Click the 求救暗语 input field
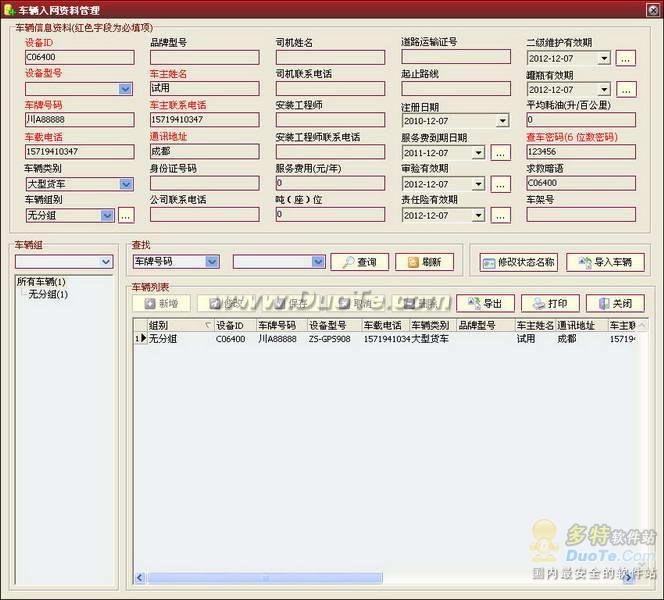 point(581,183)
